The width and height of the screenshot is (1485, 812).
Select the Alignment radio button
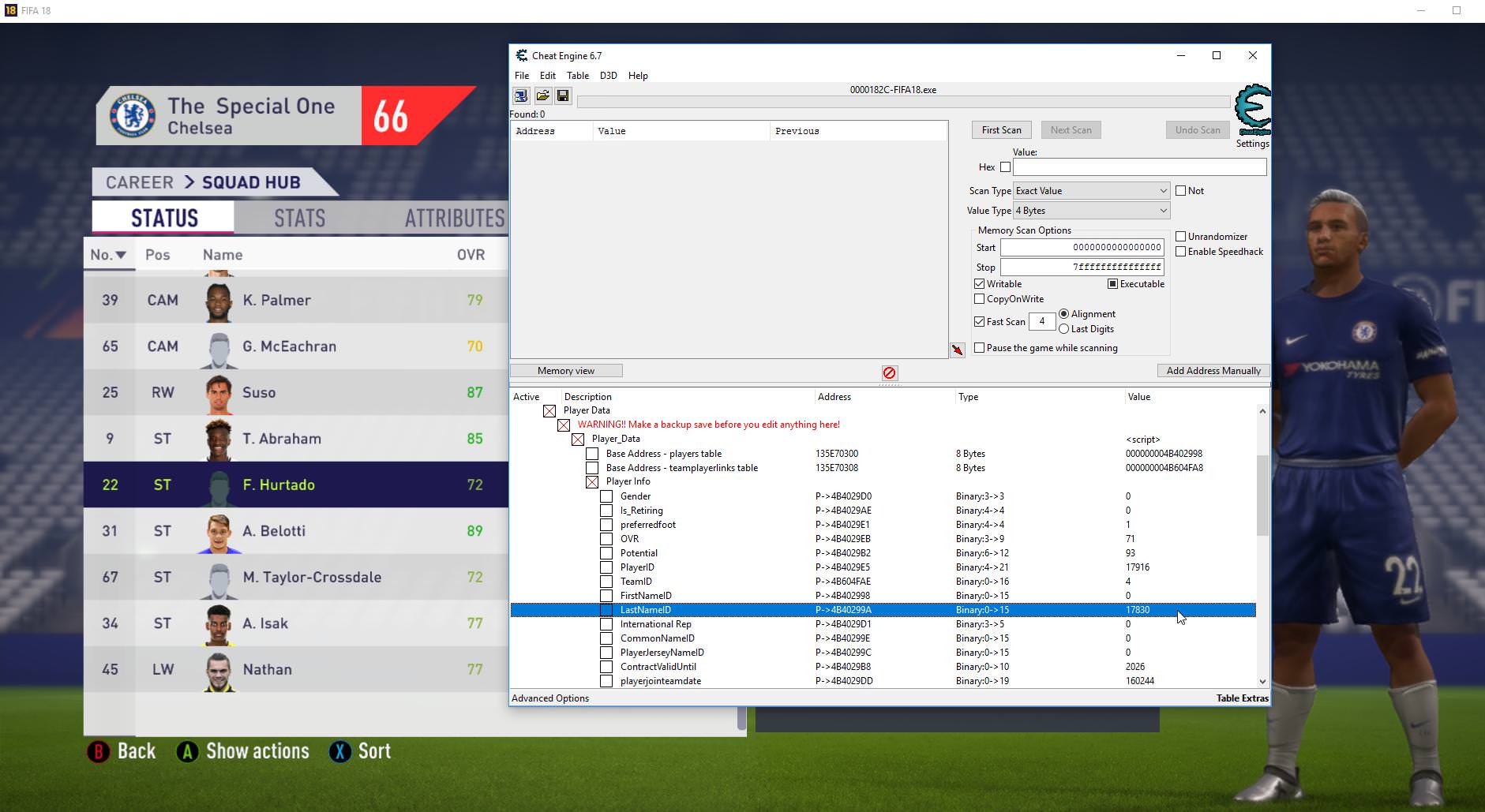pyautogui.click(x=1064, y=314)
